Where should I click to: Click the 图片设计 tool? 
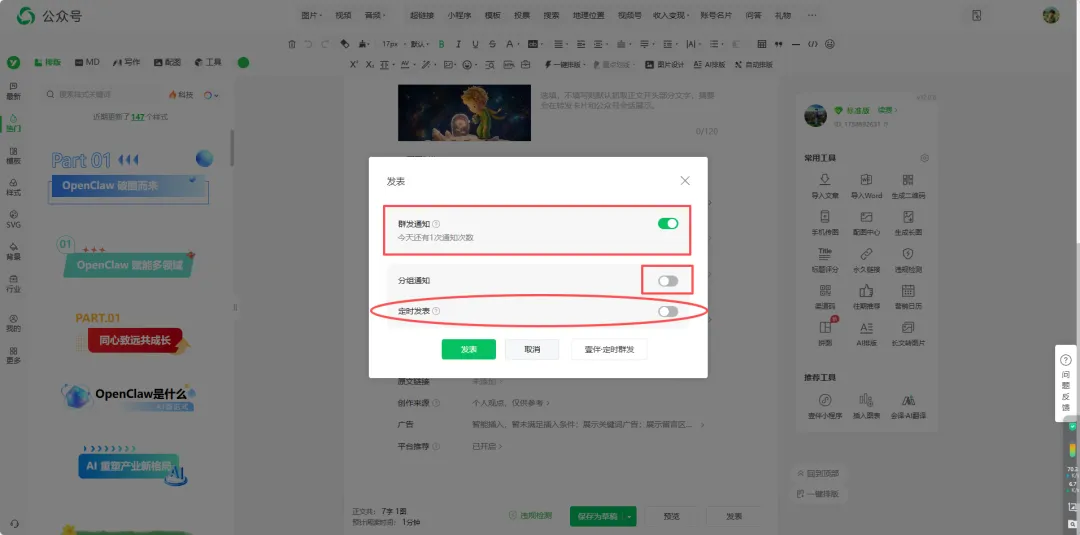(x=664, y=65)
